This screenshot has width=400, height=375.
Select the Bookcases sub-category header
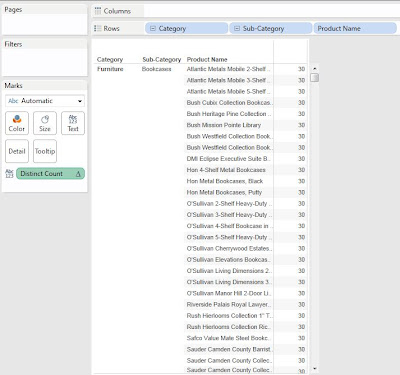tap(156, 69)
